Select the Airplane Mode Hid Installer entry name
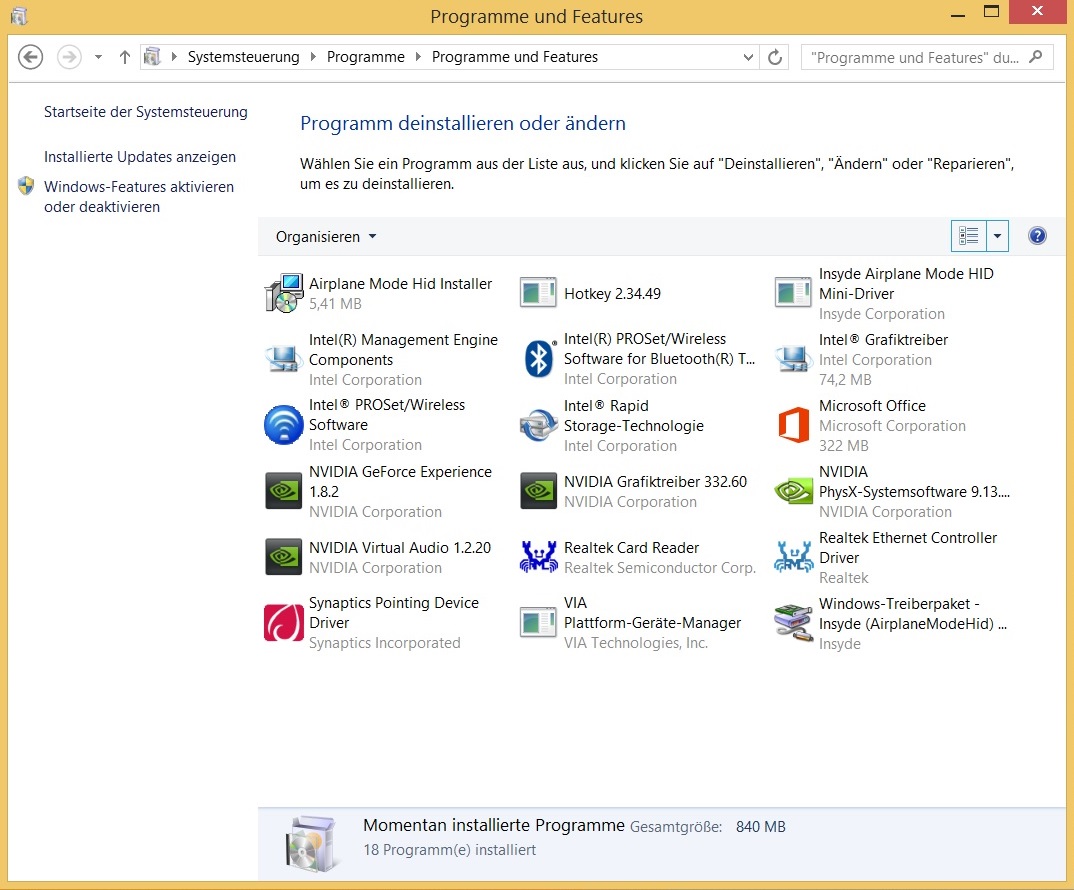The image size is (1074, 890). click(401, 284)
